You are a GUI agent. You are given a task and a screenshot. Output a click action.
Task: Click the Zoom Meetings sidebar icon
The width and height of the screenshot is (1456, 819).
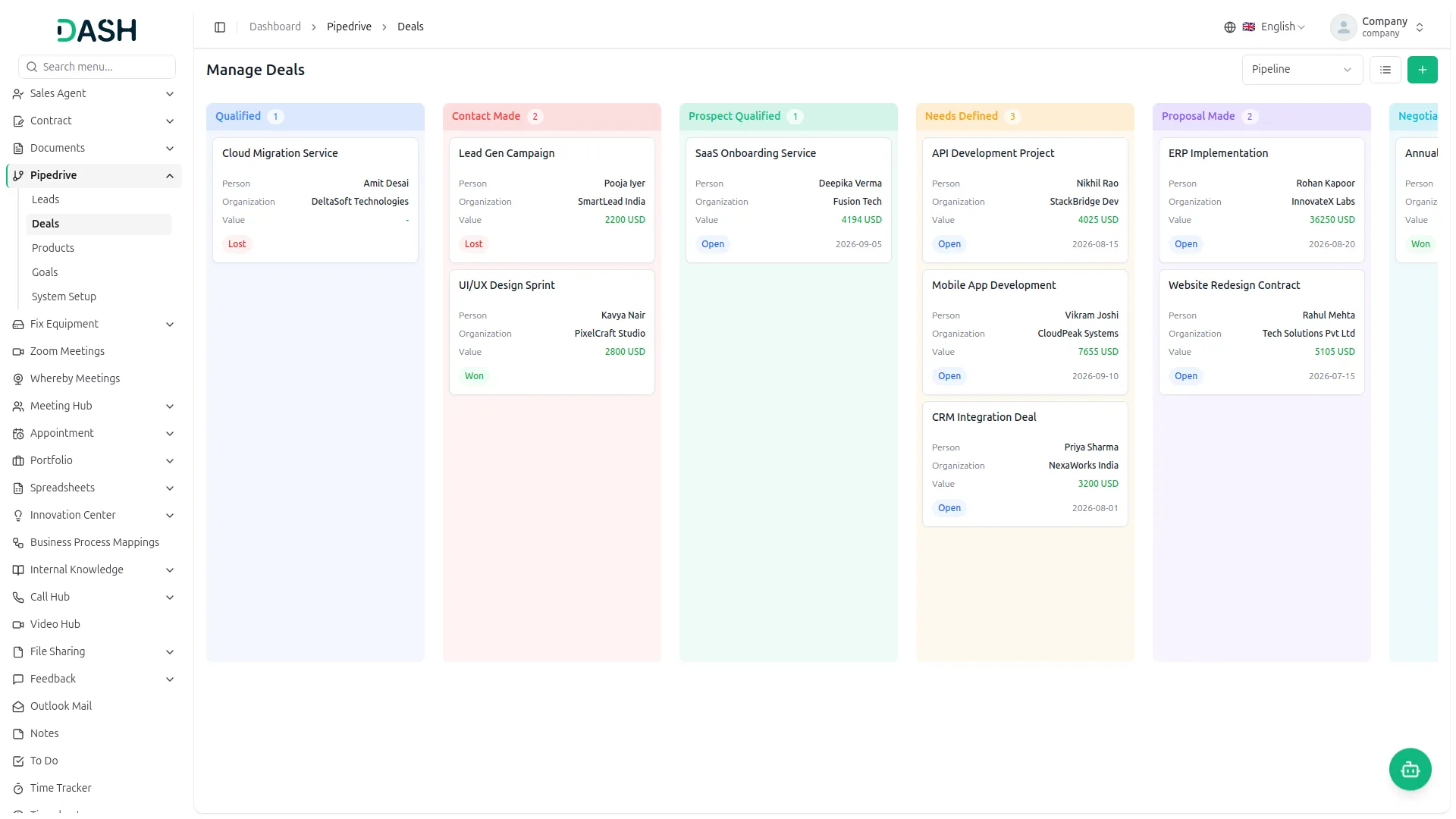coord(18,352)
